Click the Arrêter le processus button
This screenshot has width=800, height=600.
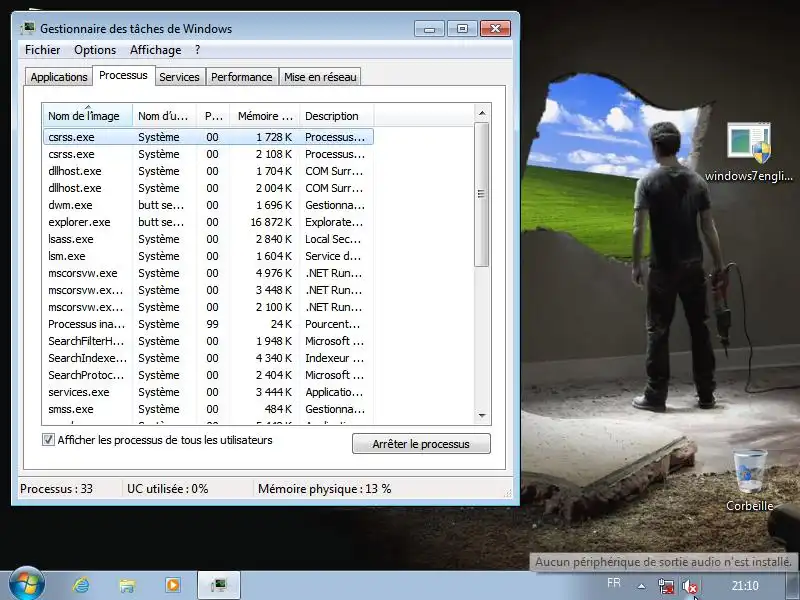point(421,444)
